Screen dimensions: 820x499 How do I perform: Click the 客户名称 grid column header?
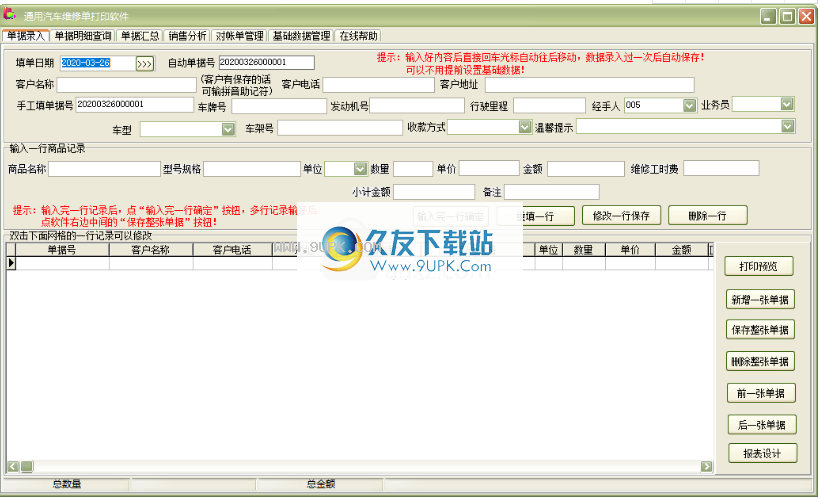point(151,250)
